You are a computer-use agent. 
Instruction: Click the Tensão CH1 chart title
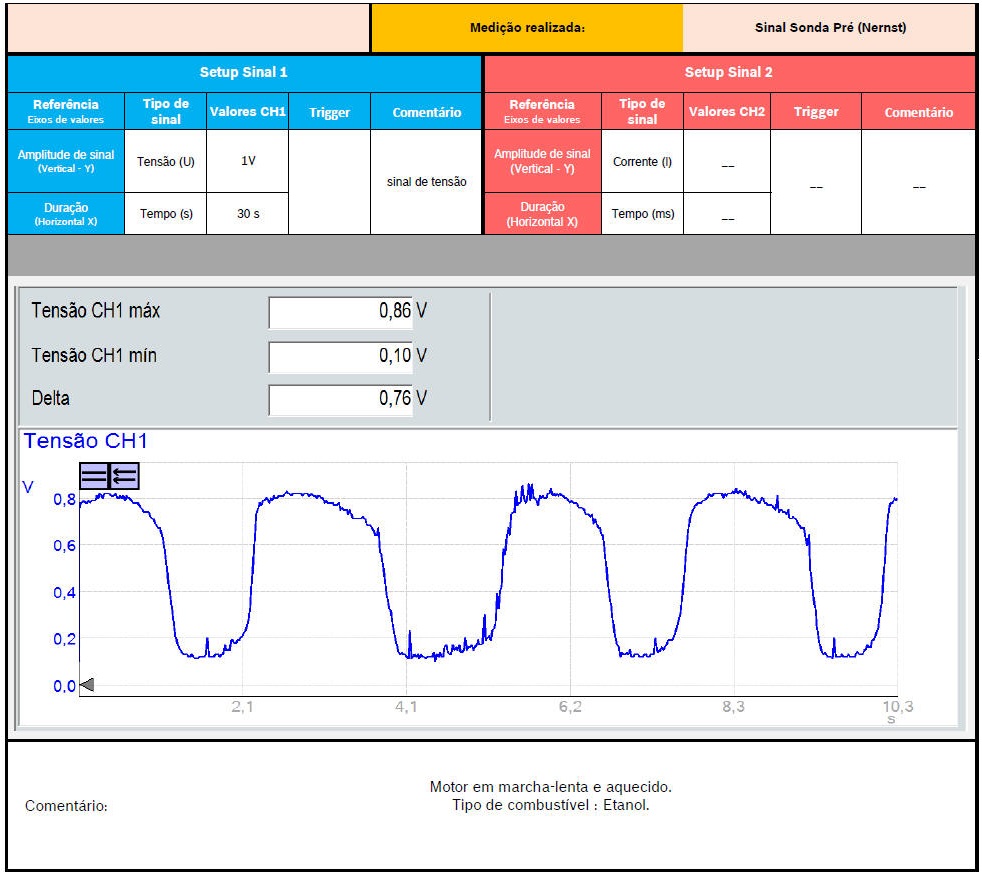click(86, 441)
